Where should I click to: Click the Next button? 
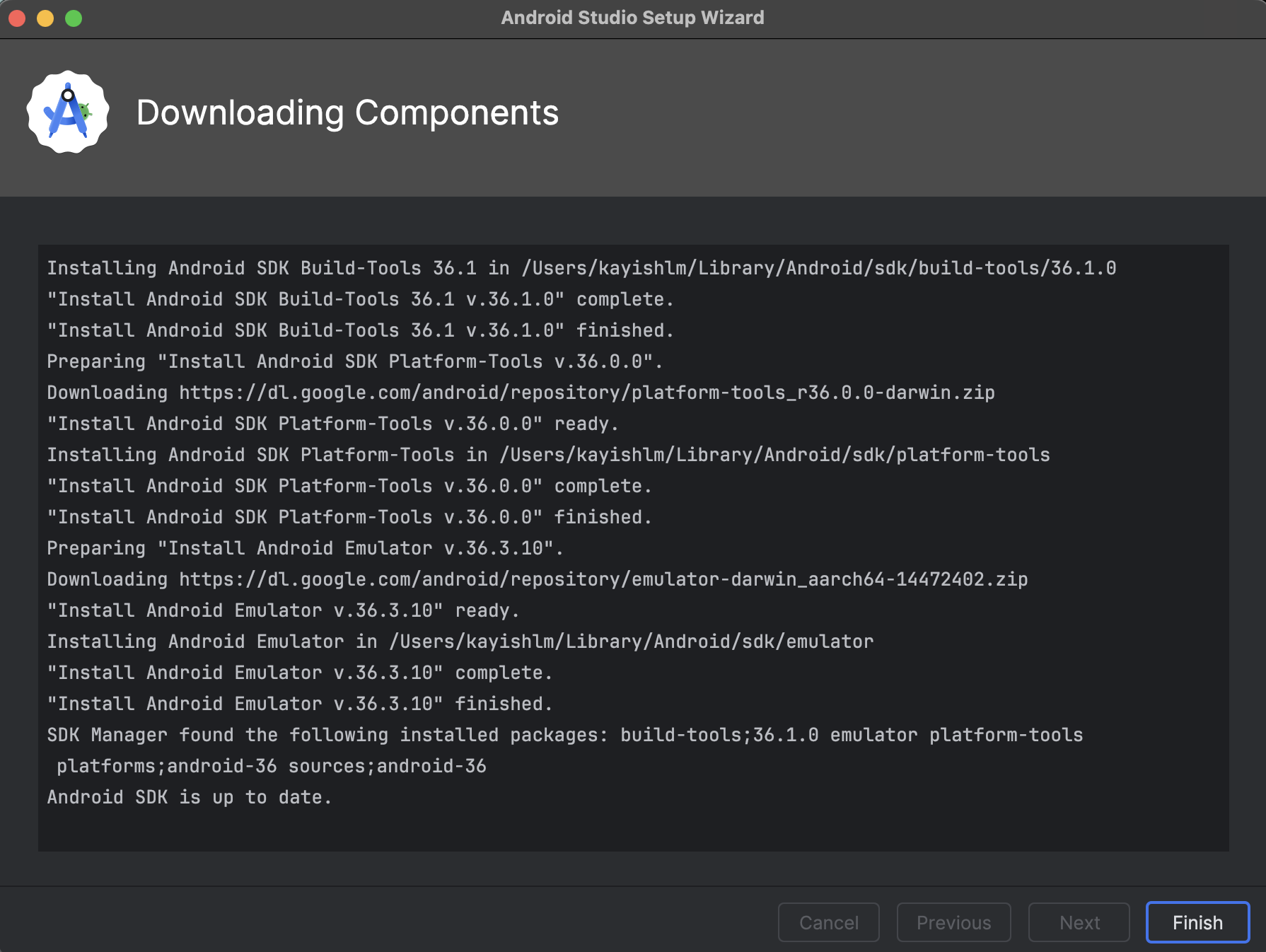(1079, 922)
